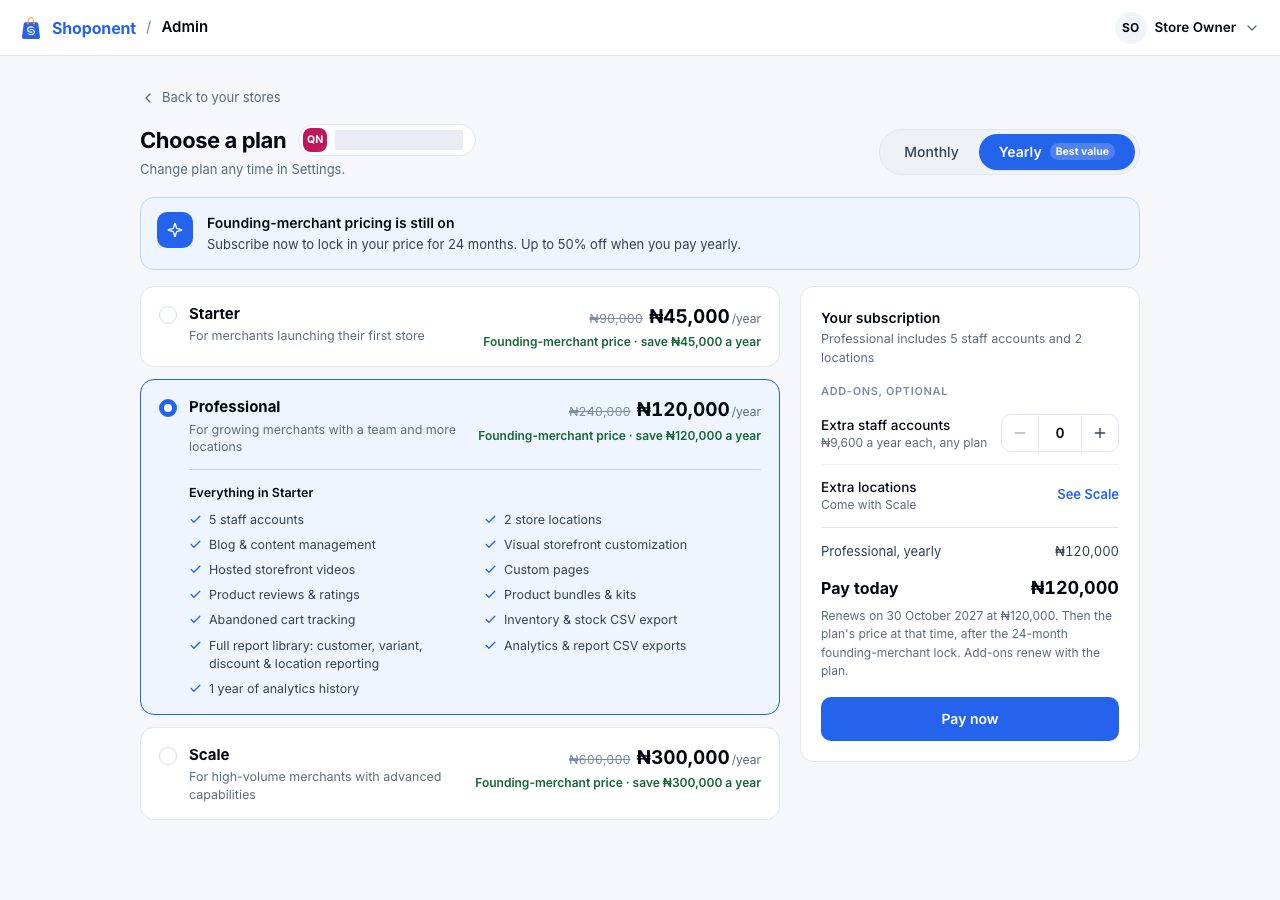The width and height of the screenshot is (1280, 900).
Task: Click the checkmark beside Blog & content management
Action: pos(196,545)
